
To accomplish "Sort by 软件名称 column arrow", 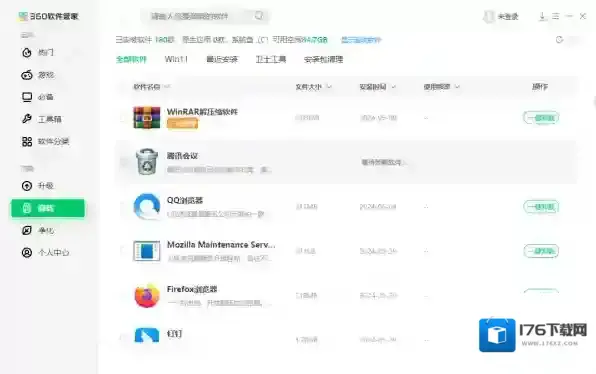I will pos(167,87).
